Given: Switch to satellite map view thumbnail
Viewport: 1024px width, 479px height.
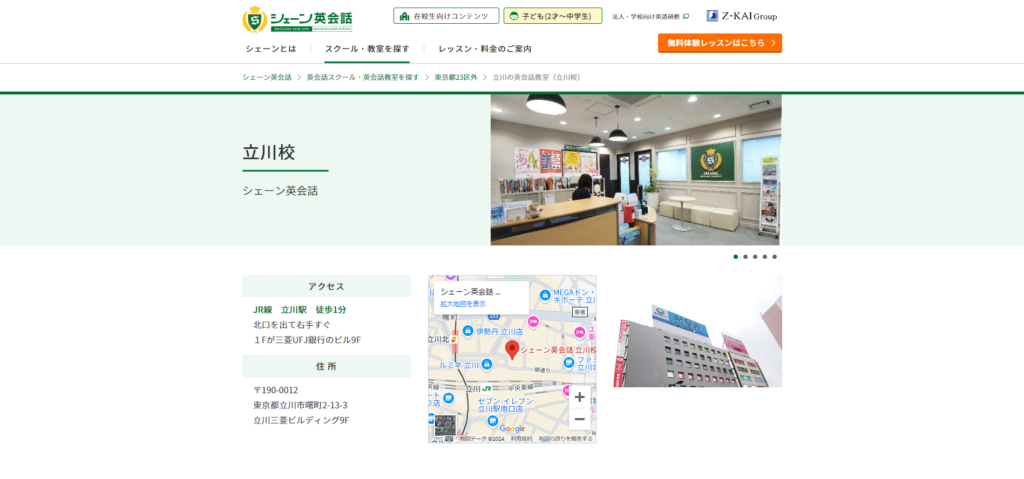Looking at the screenshot, I should 445,425.
